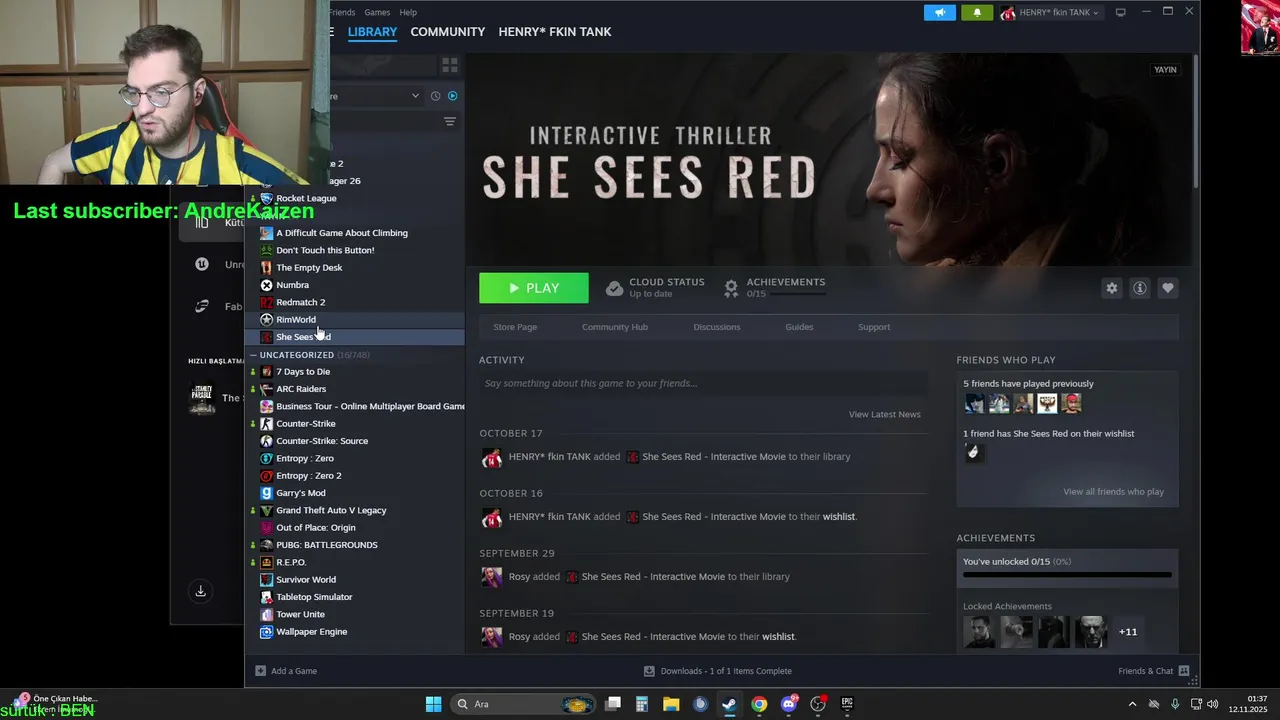1280x720 pixels.
Task: Click the main content scrollbar
Action: 1195,120
